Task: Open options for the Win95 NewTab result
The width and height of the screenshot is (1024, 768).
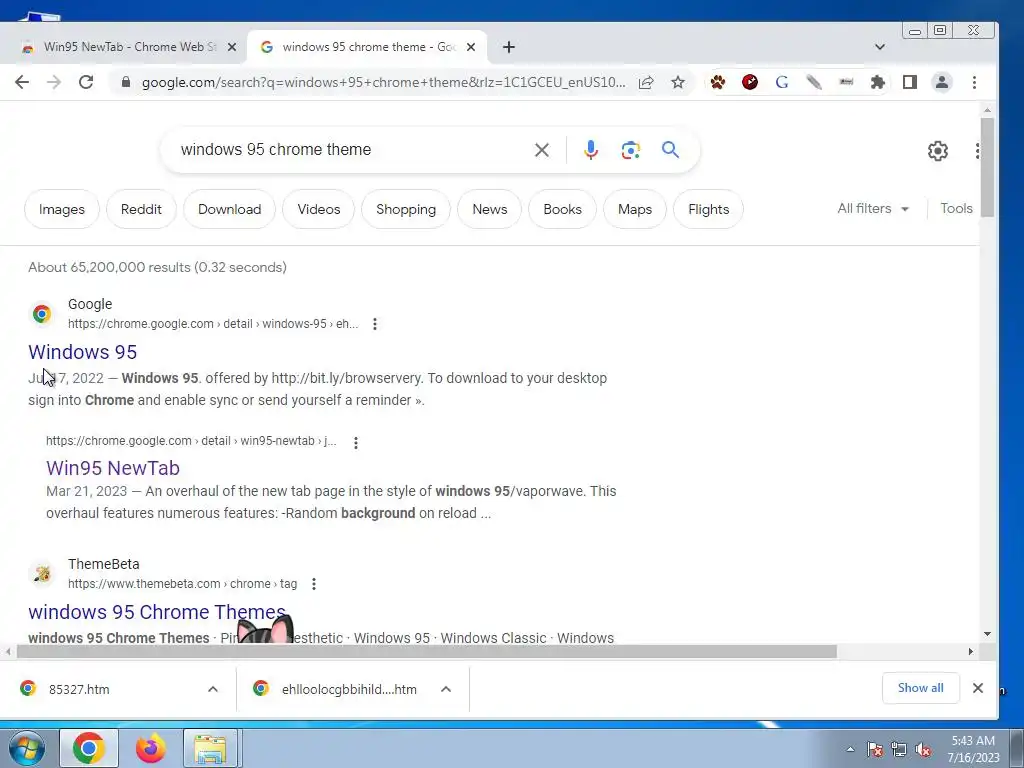Action: 356,443
